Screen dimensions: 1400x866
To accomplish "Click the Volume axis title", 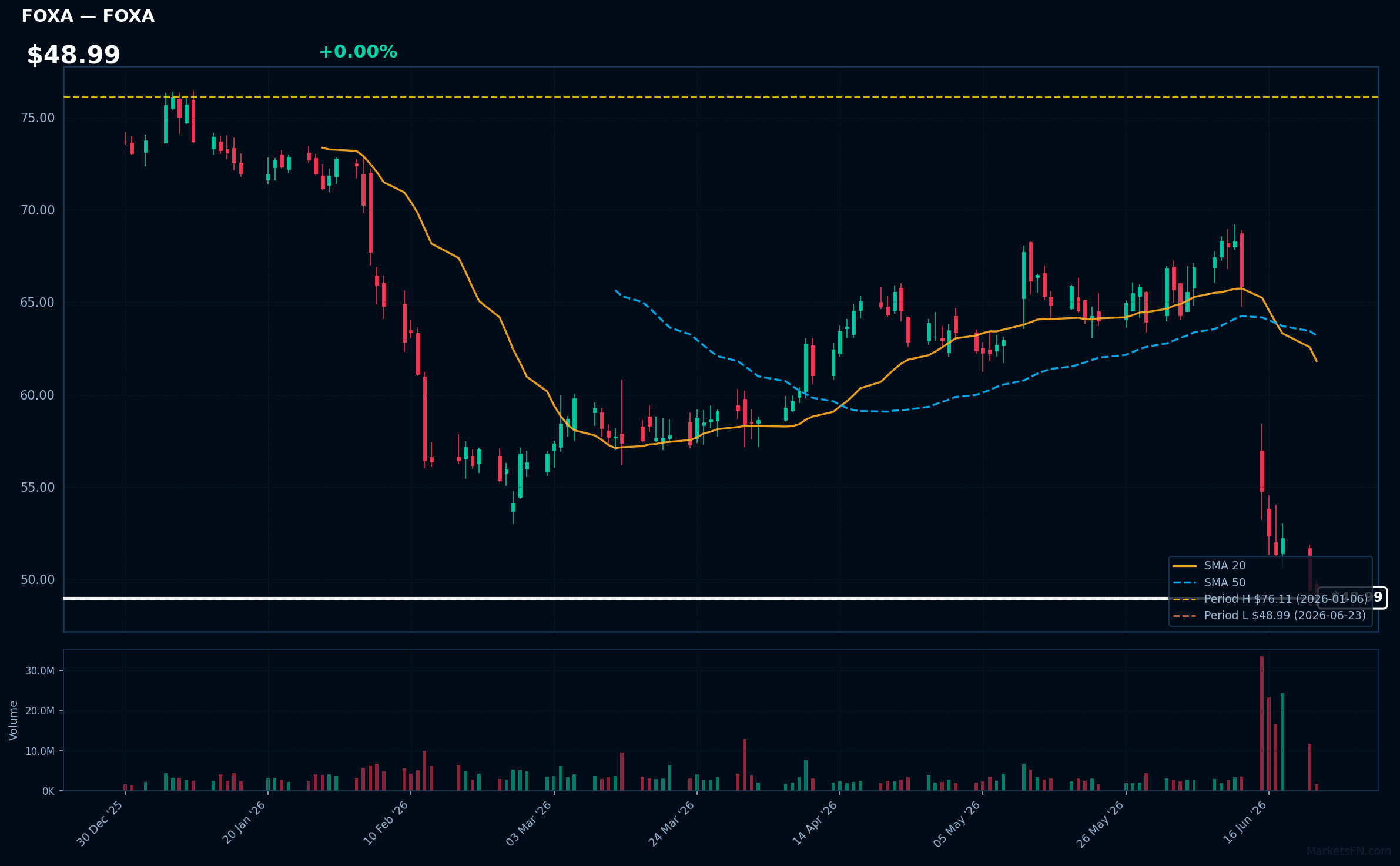I will click(14, 720).
